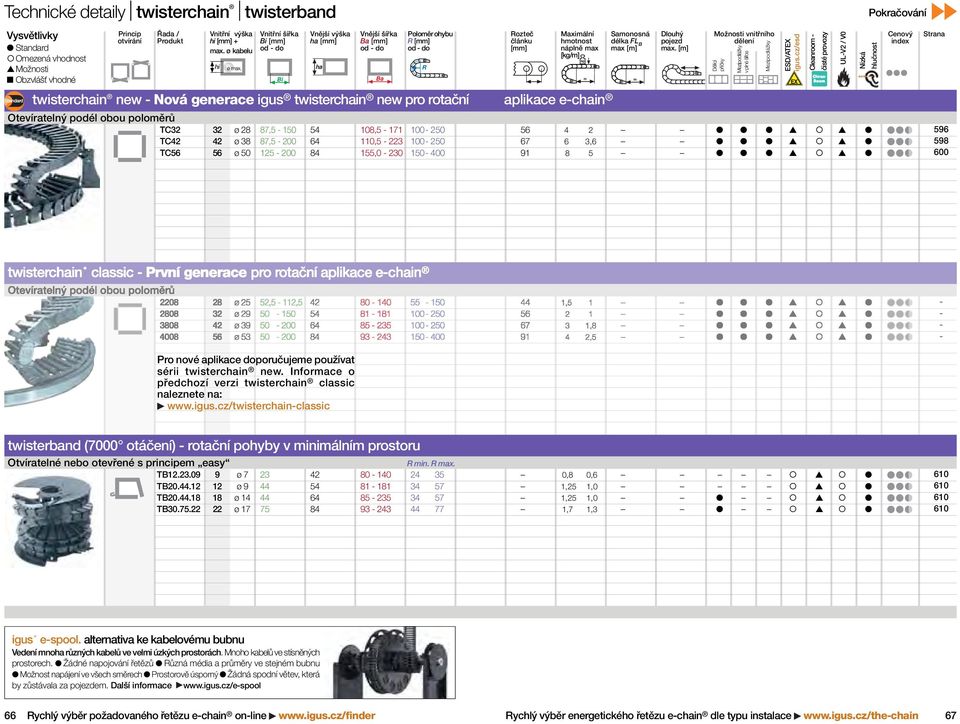Click the easy-open icon in twisterband section
The height and width of the screenshot is (724, 960).
click(x=128, y=488)
